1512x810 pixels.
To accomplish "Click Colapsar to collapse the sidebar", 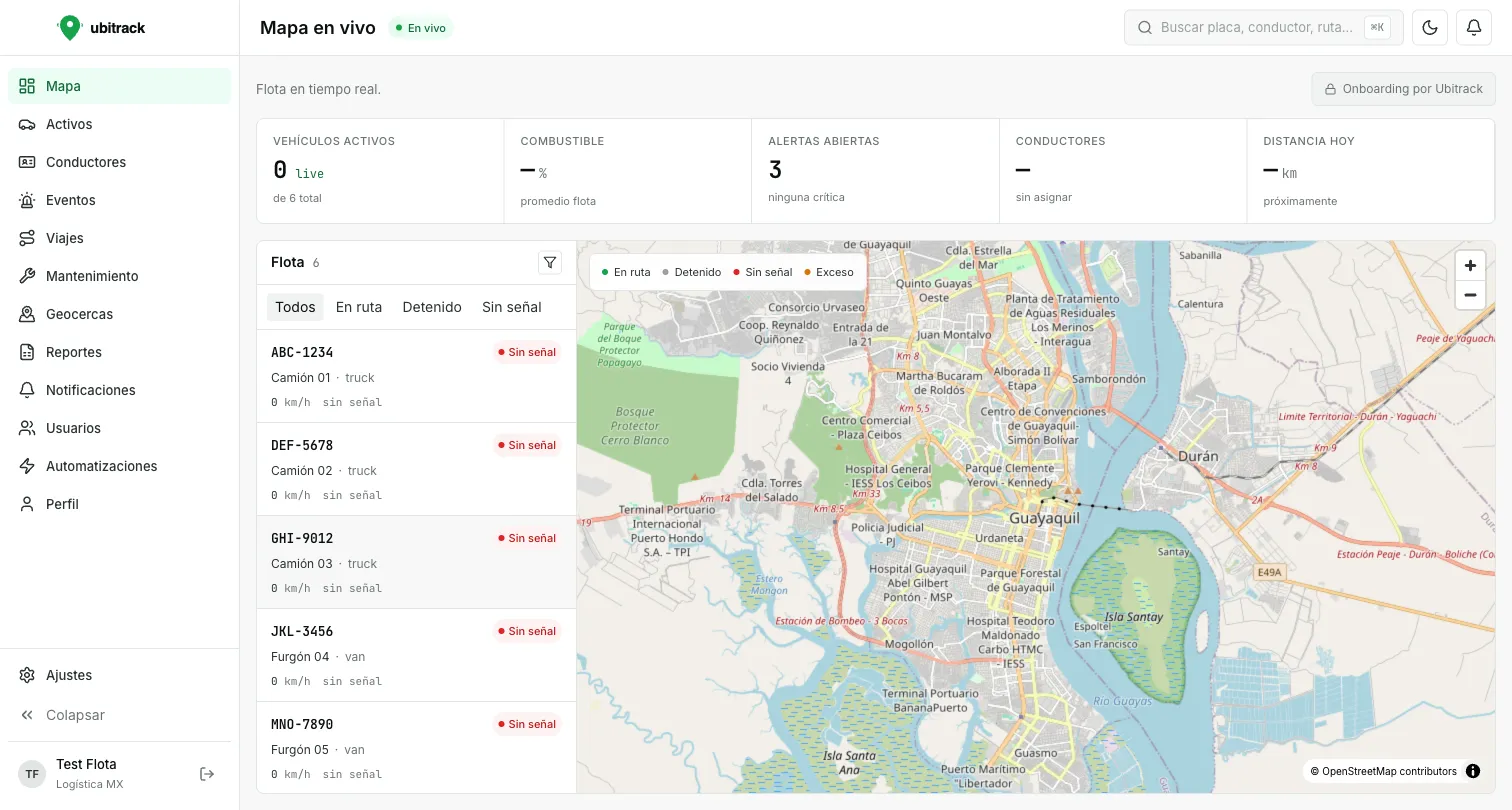I will pyautogui.click(x=119, y=715).
